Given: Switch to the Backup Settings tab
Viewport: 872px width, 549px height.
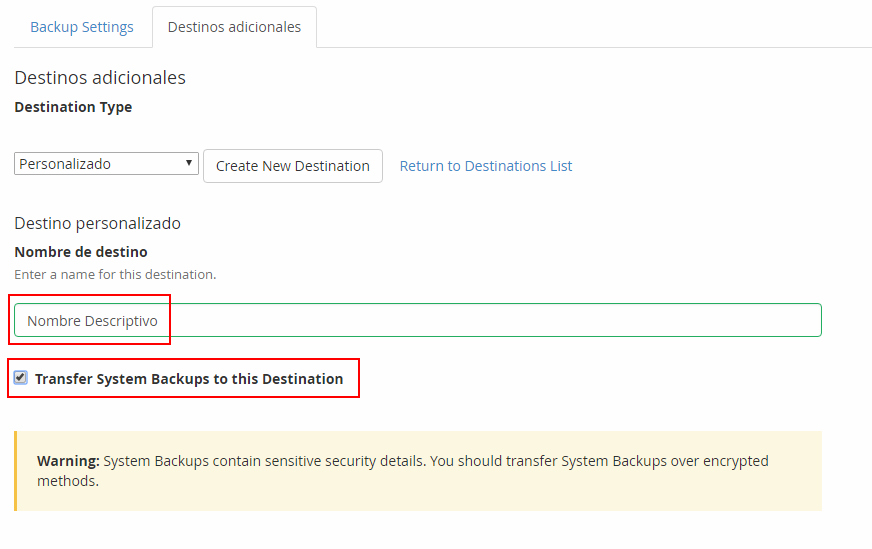Looking at the screenshot, I should (x=82, y=27).
